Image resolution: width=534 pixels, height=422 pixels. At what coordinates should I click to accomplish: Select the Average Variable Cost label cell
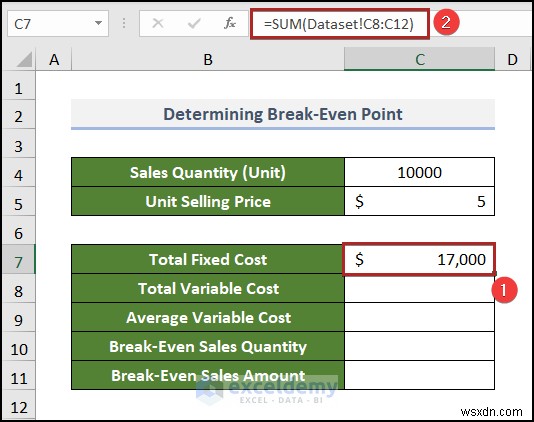(x=208, y=317)
